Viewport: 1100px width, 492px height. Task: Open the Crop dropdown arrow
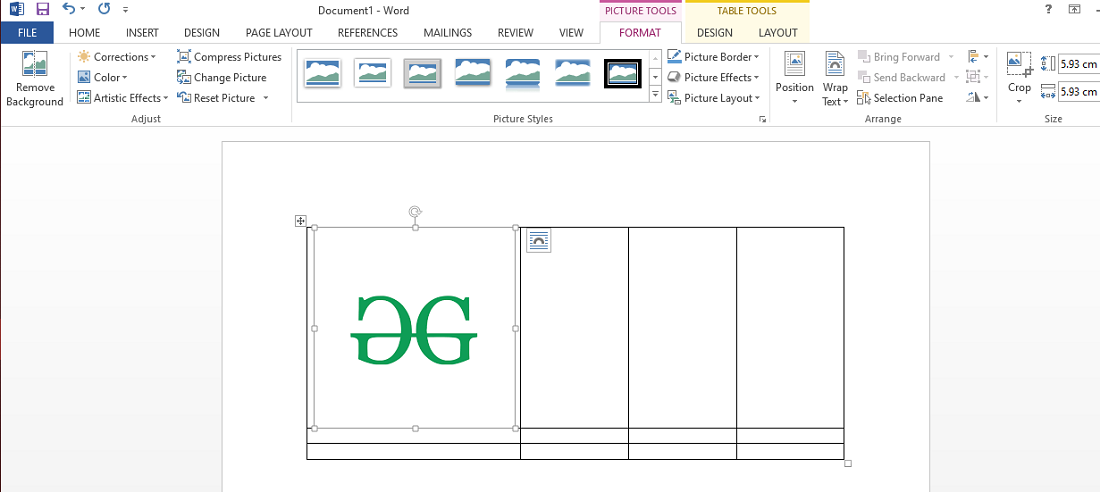1019,101
